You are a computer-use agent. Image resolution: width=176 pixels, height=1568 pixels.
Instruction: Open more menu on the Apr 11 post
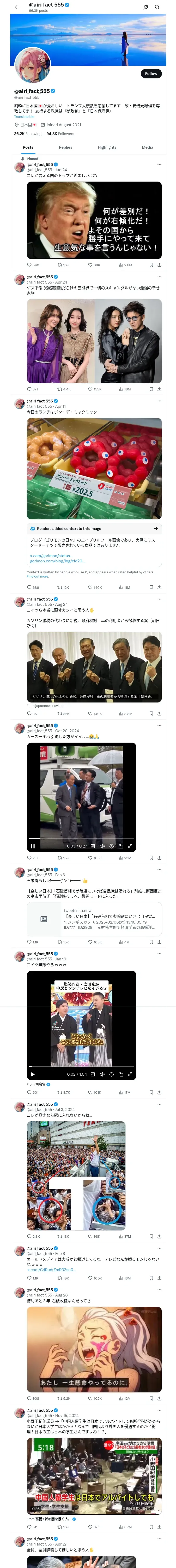(x=159, y=401)
